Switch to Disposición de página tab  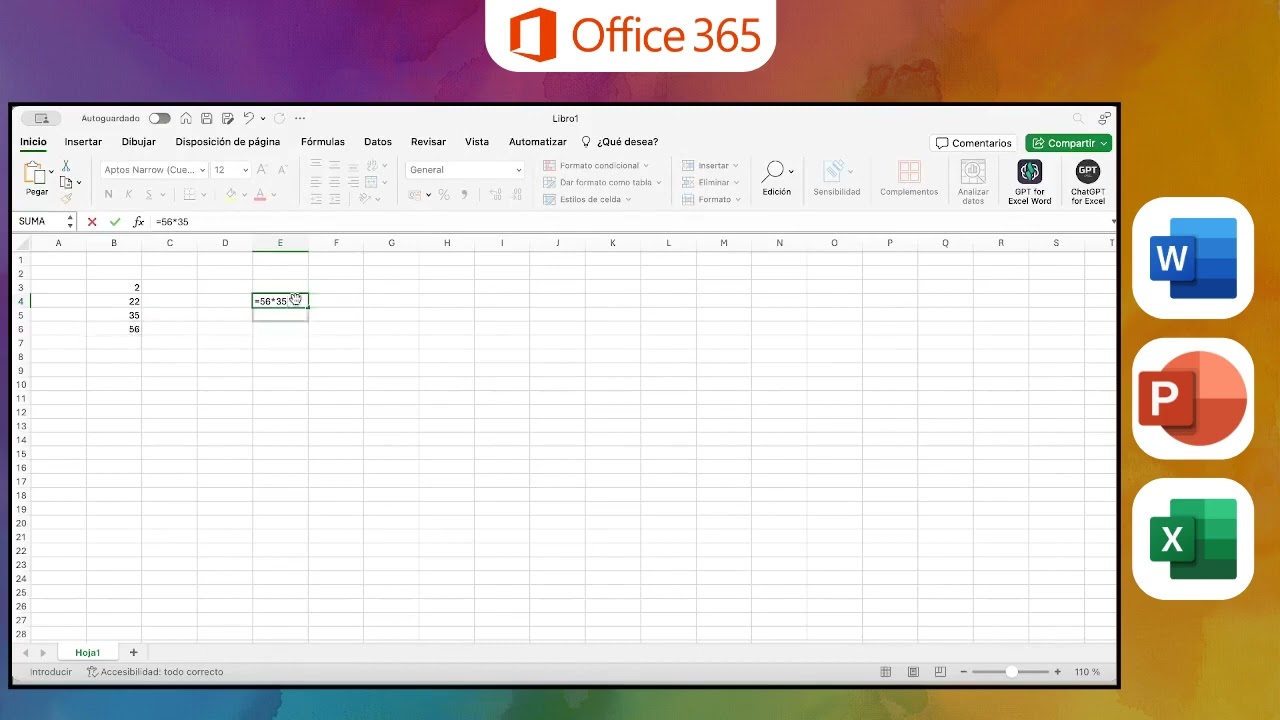[228, 142]
